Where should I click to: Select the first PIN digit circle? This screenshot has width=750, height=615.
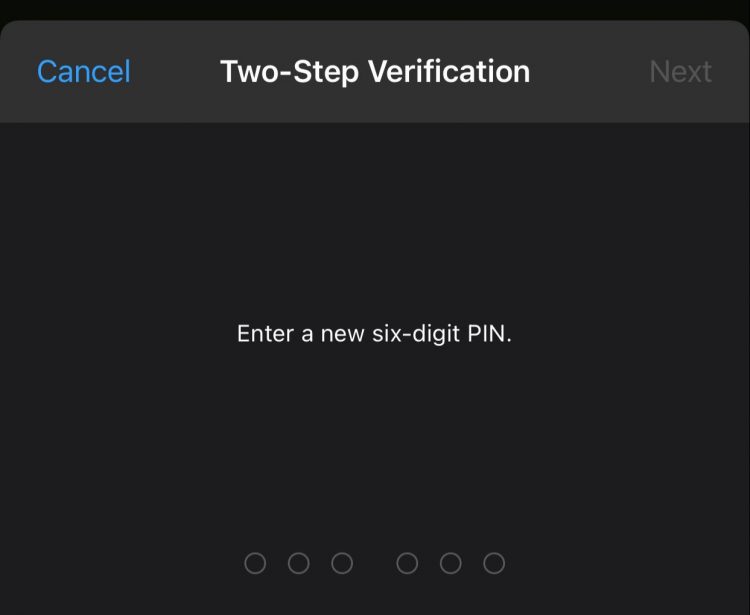pyautogui.click(x=255, y=563)
